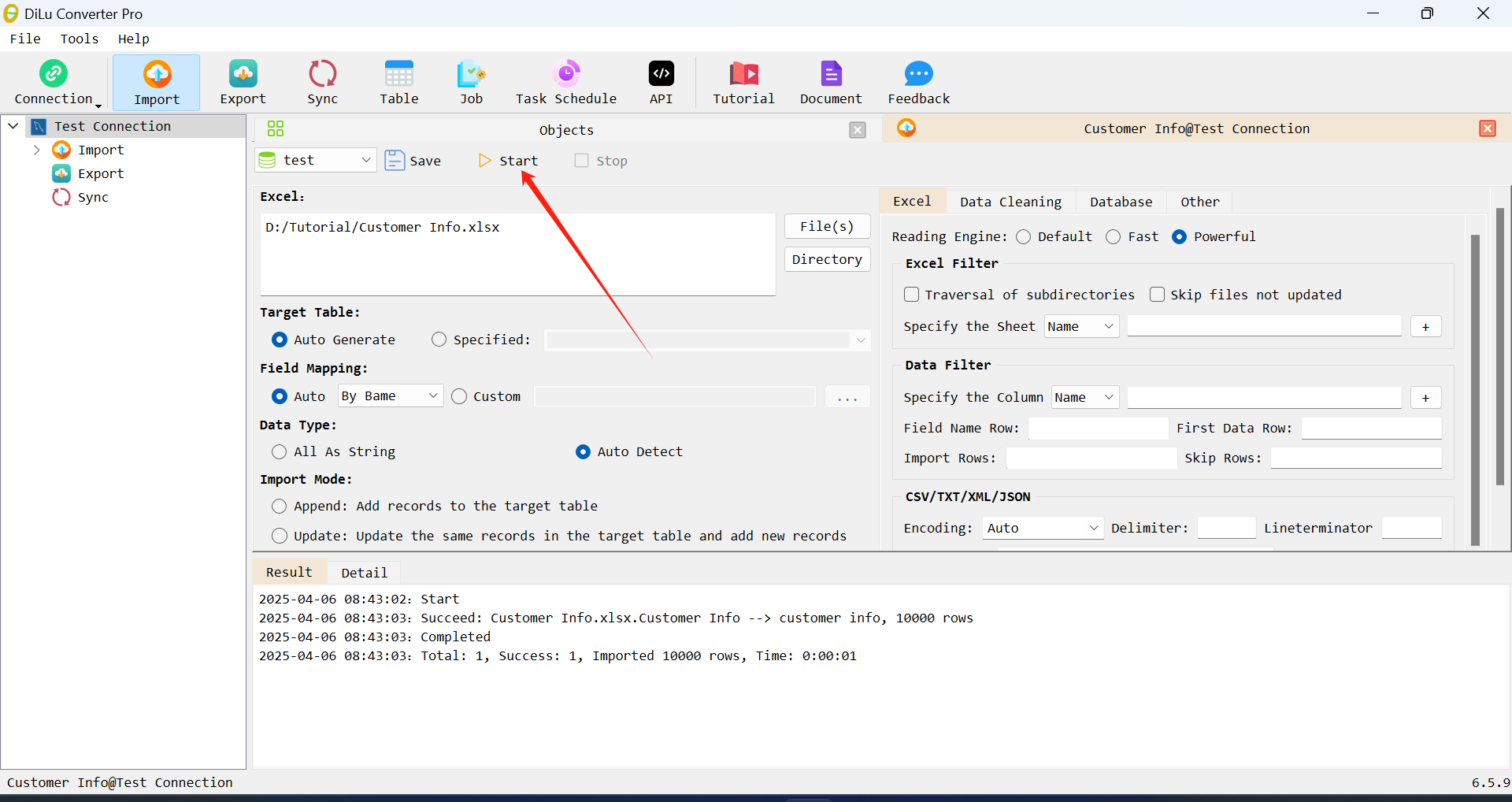Switch to the Detail tab

[x=364, y=573]
